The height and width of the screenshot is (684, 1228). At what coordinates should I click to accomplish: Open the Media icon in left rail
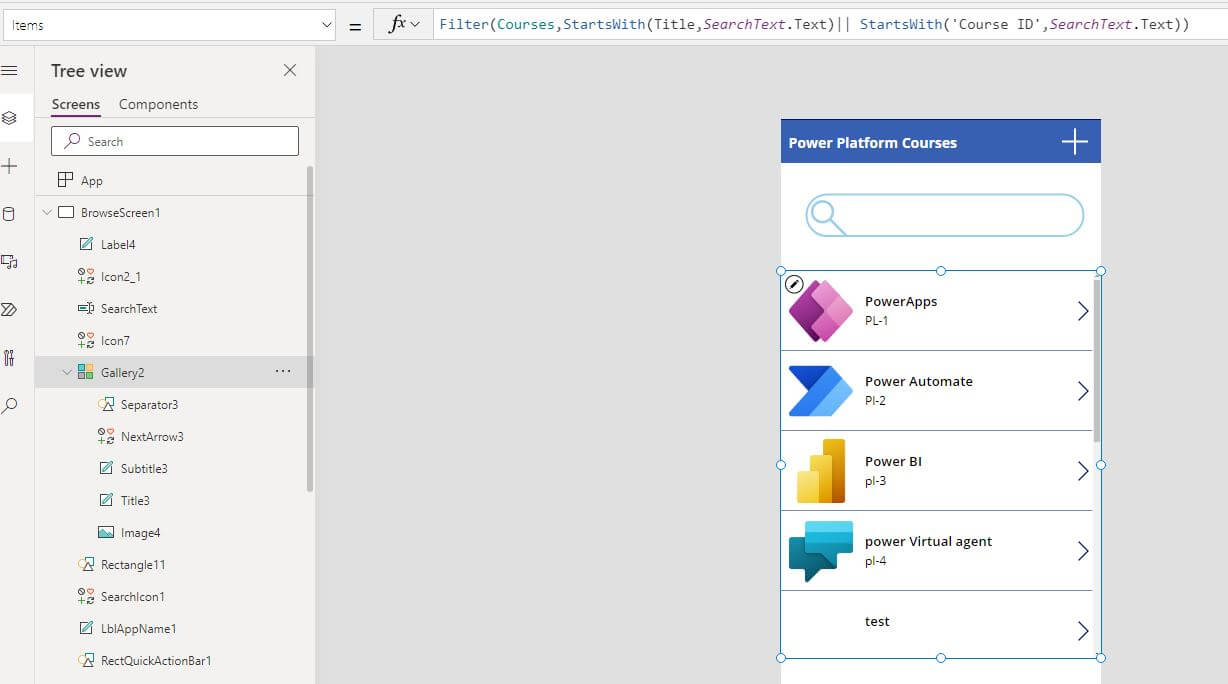coord(10,262)
